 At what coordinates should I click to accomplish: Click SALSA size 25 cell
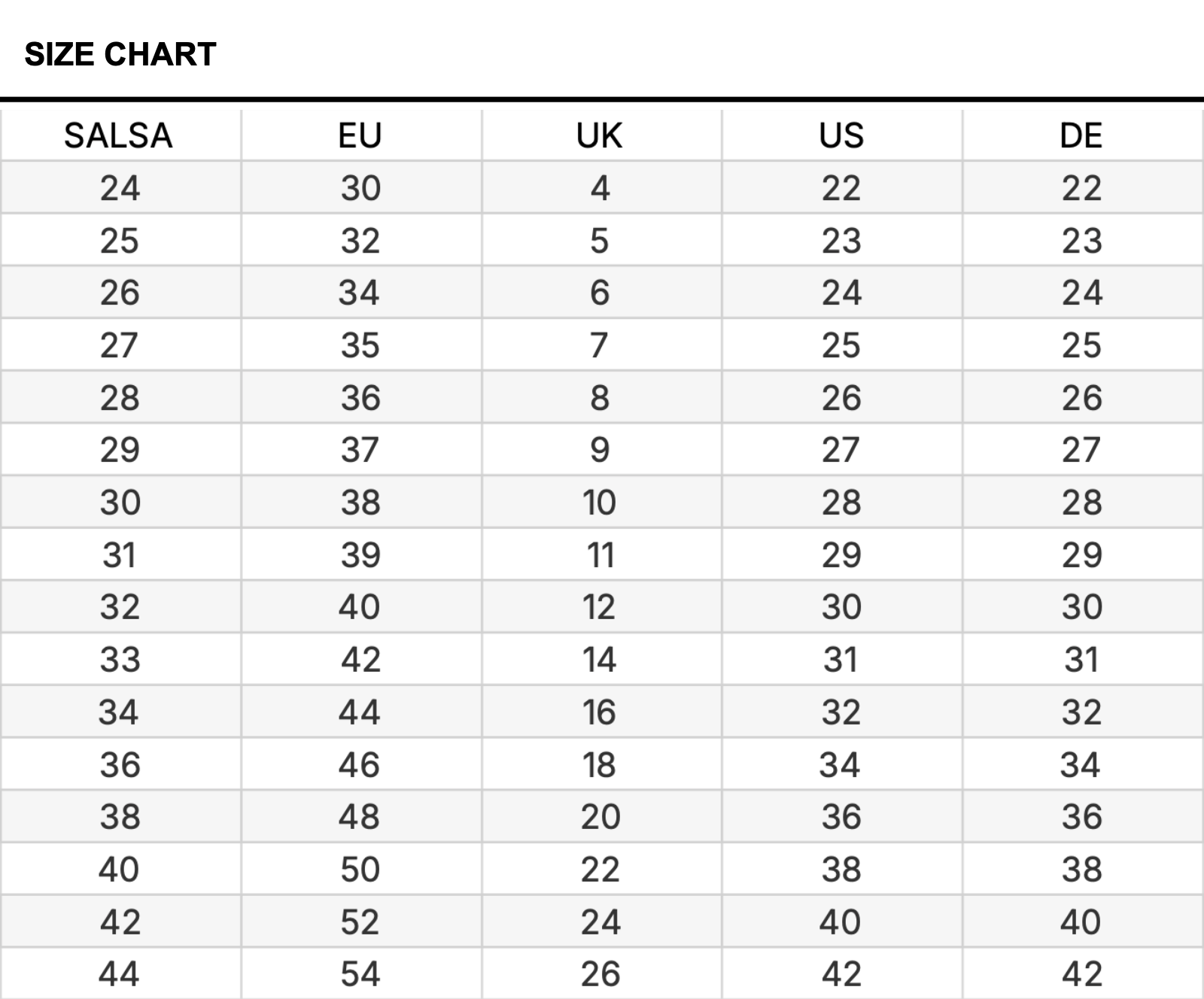coord(120,241)
